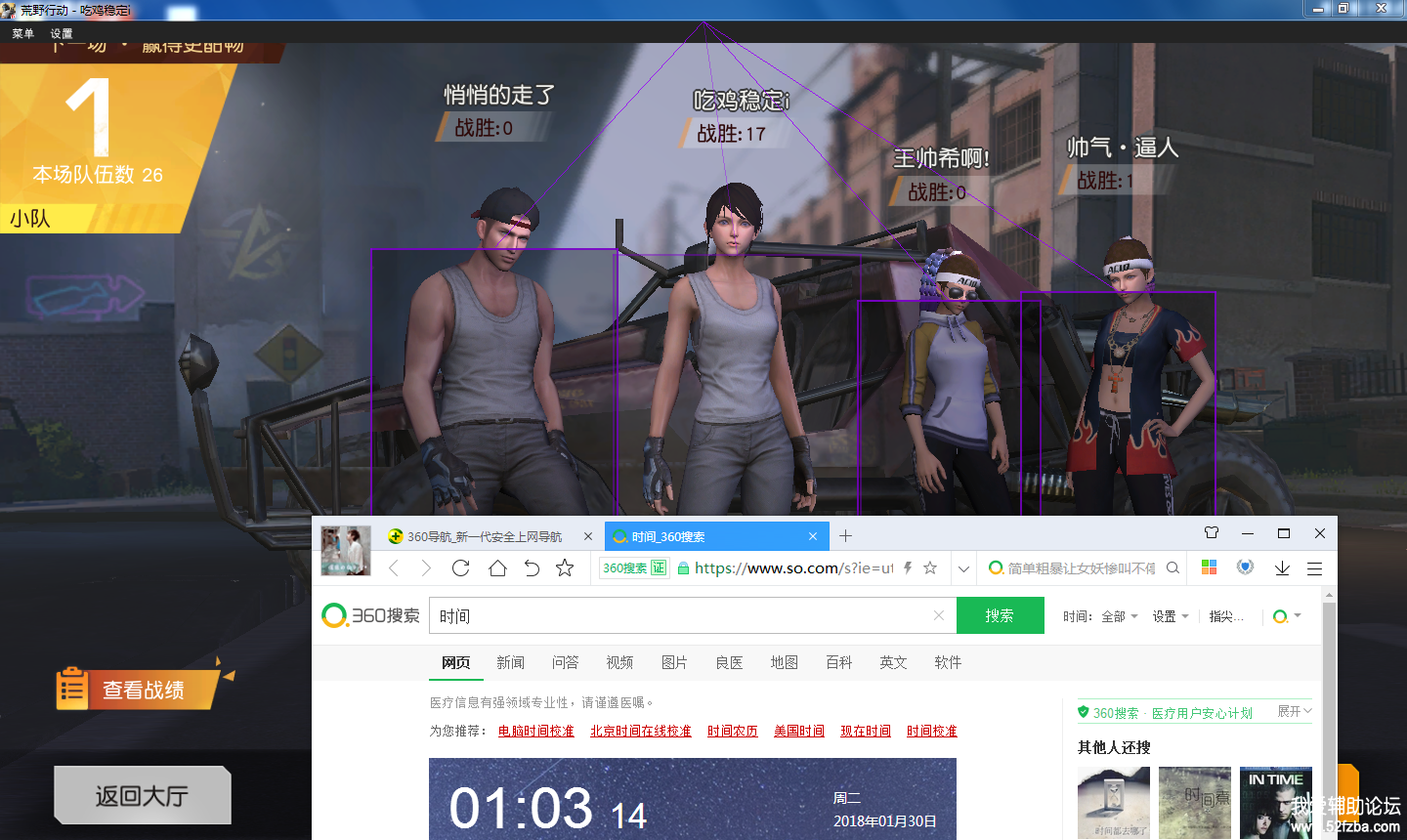
Task: Open the 地图 search tab
Action: (x=785, y=662)
